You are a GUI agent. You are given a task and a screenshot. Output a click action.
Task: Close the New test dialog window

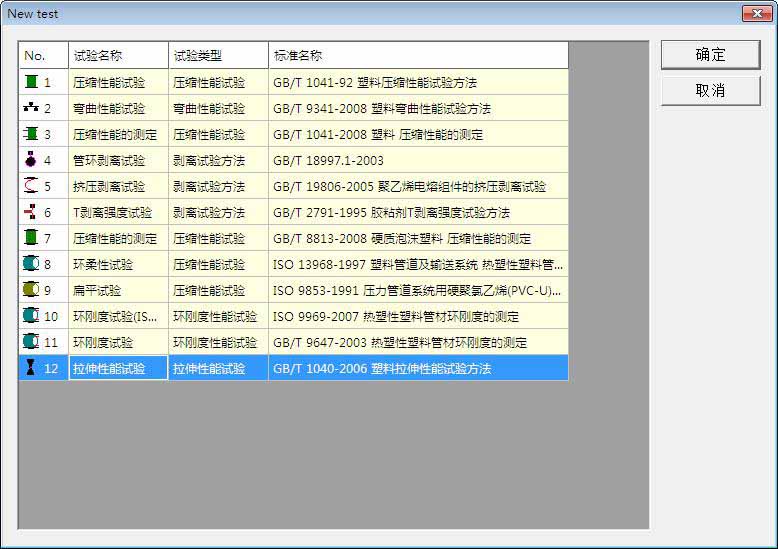[x=753, y=13]
